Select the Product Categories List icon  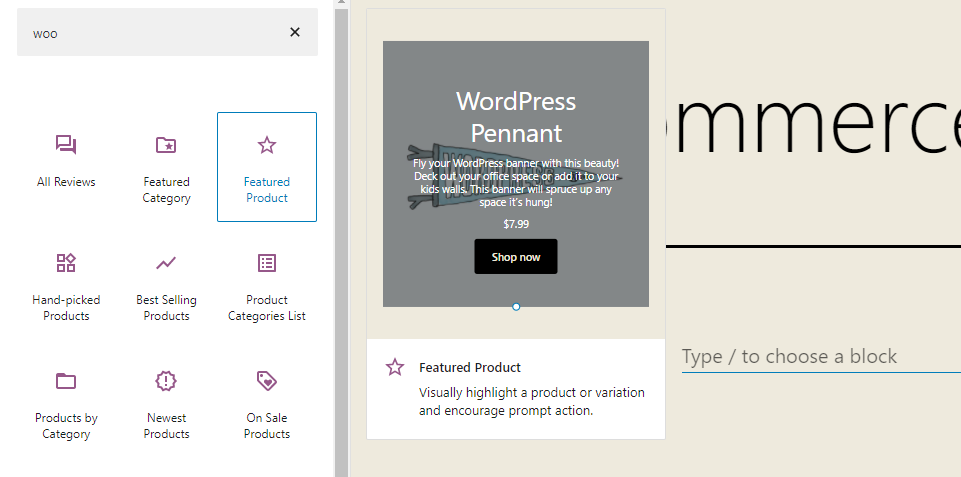(266, 264)
